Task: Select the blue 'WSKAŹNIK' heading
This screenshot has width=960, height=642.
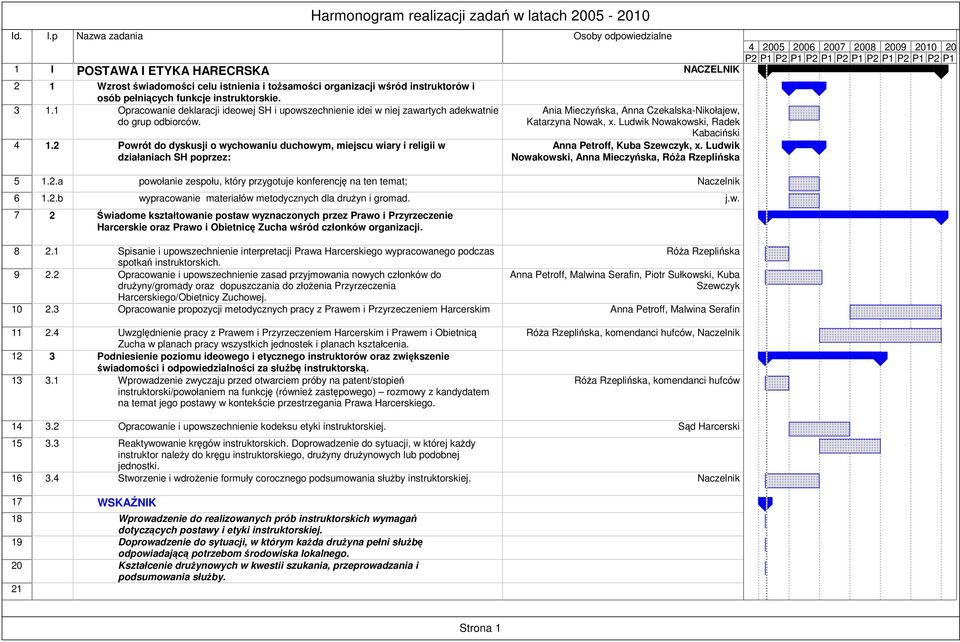Action: coord(127,502)
